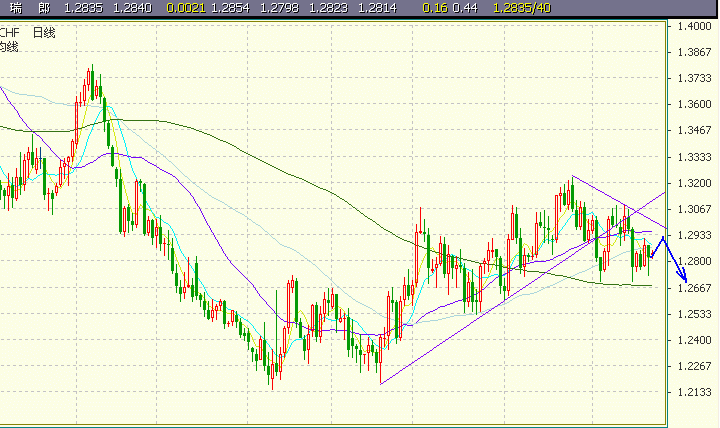Click the 1.3467 price axis label
Screen dimensions: 720x428
[x=694, y=130]
